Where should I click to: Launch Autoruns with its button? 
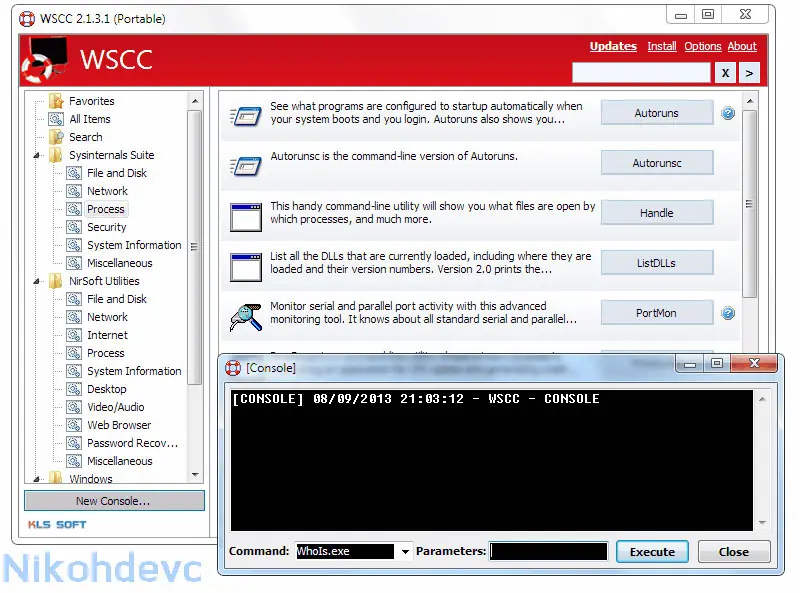coord(657,113)
